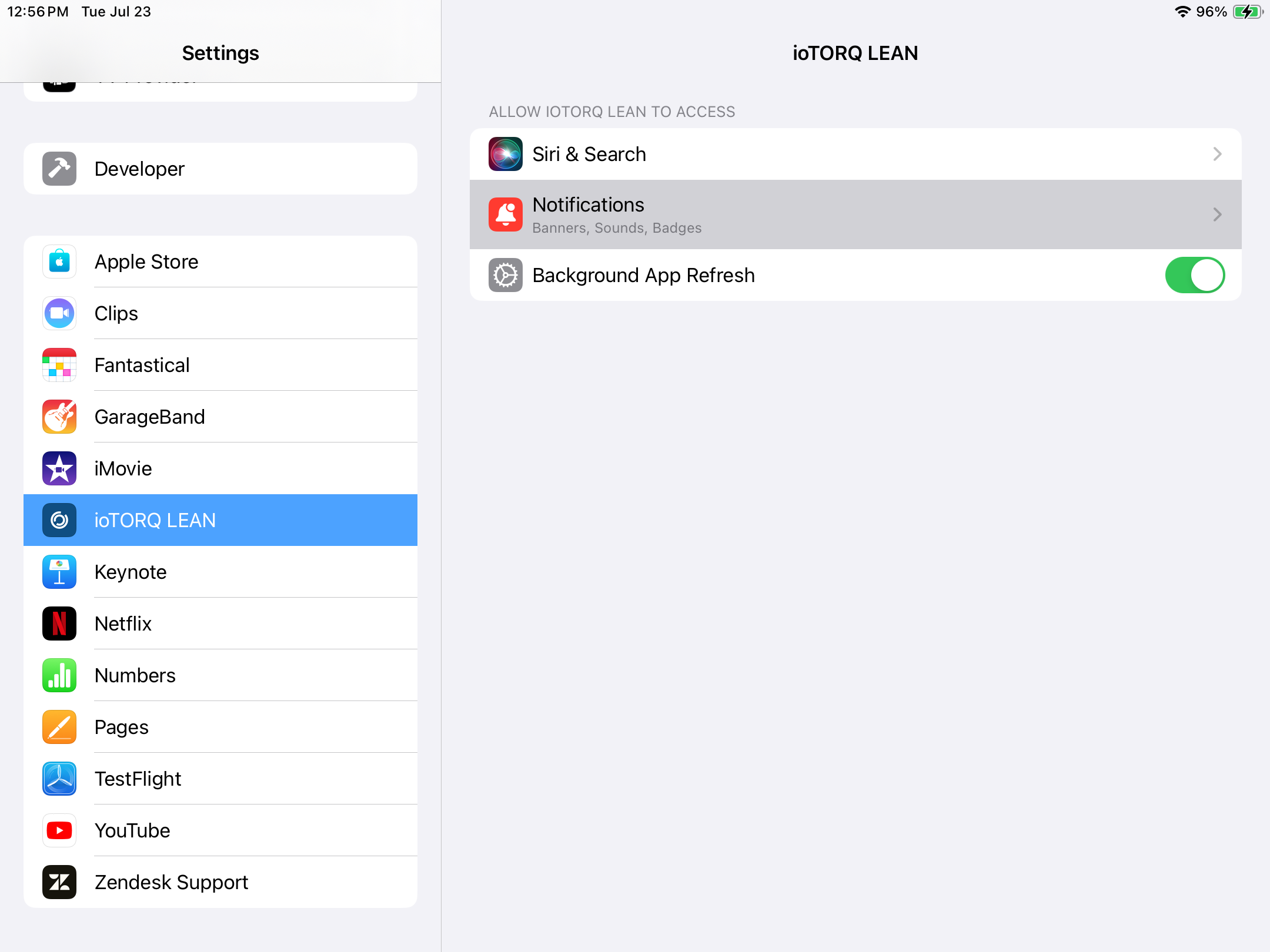
Task: Open Notifications via its chevron
Action: click(1217, 214)
